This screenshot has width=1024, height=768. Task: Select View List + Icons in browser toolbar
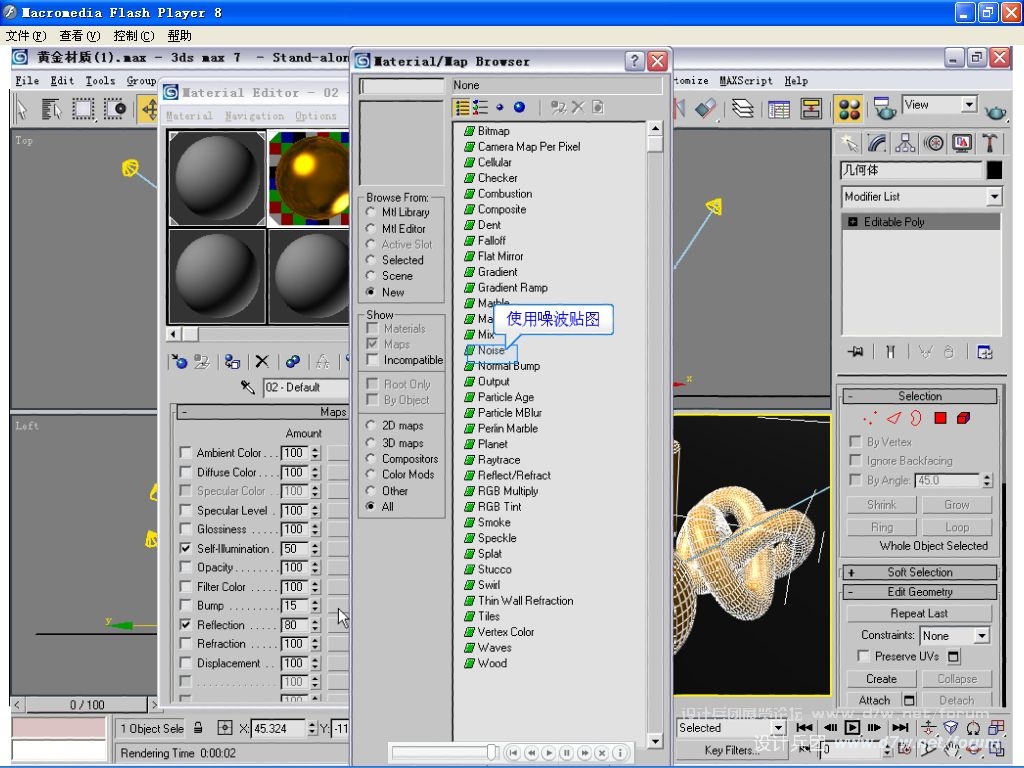tap(481, 108)
